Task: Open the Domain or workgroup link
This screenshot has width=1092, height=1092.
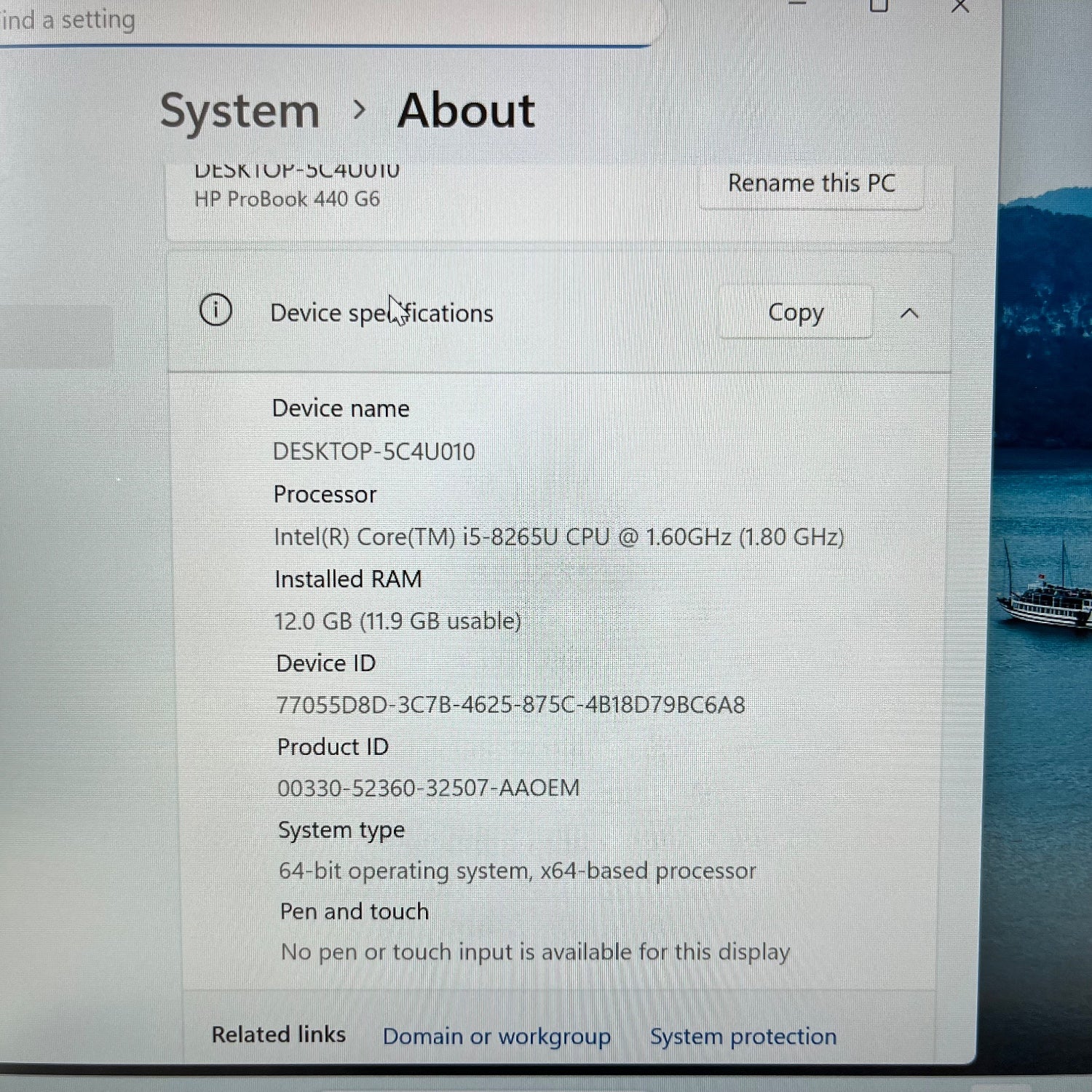Action: coord(496,1036)
